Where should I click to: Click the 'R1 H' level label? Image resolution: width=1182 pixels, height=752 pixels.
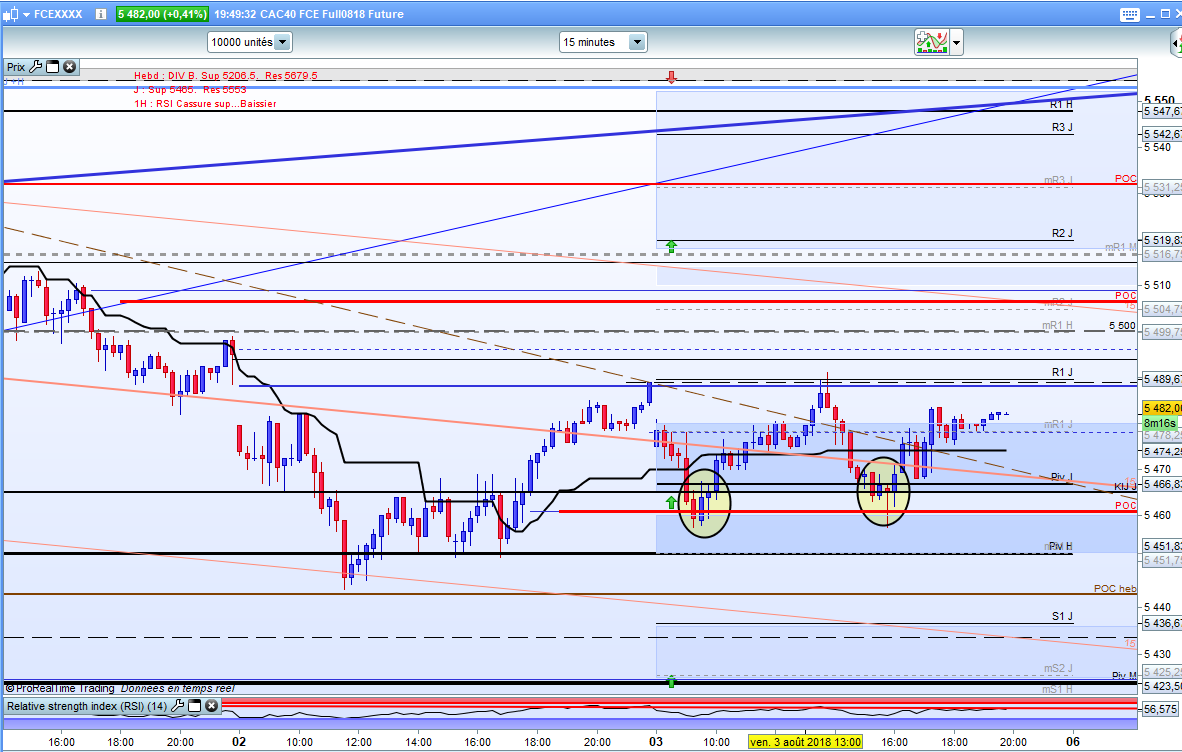1062,105
